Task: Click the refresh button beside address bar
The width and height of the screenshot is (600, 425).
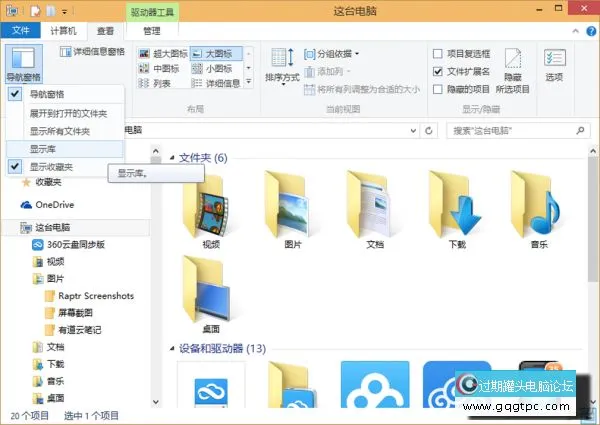Action: 429,131
